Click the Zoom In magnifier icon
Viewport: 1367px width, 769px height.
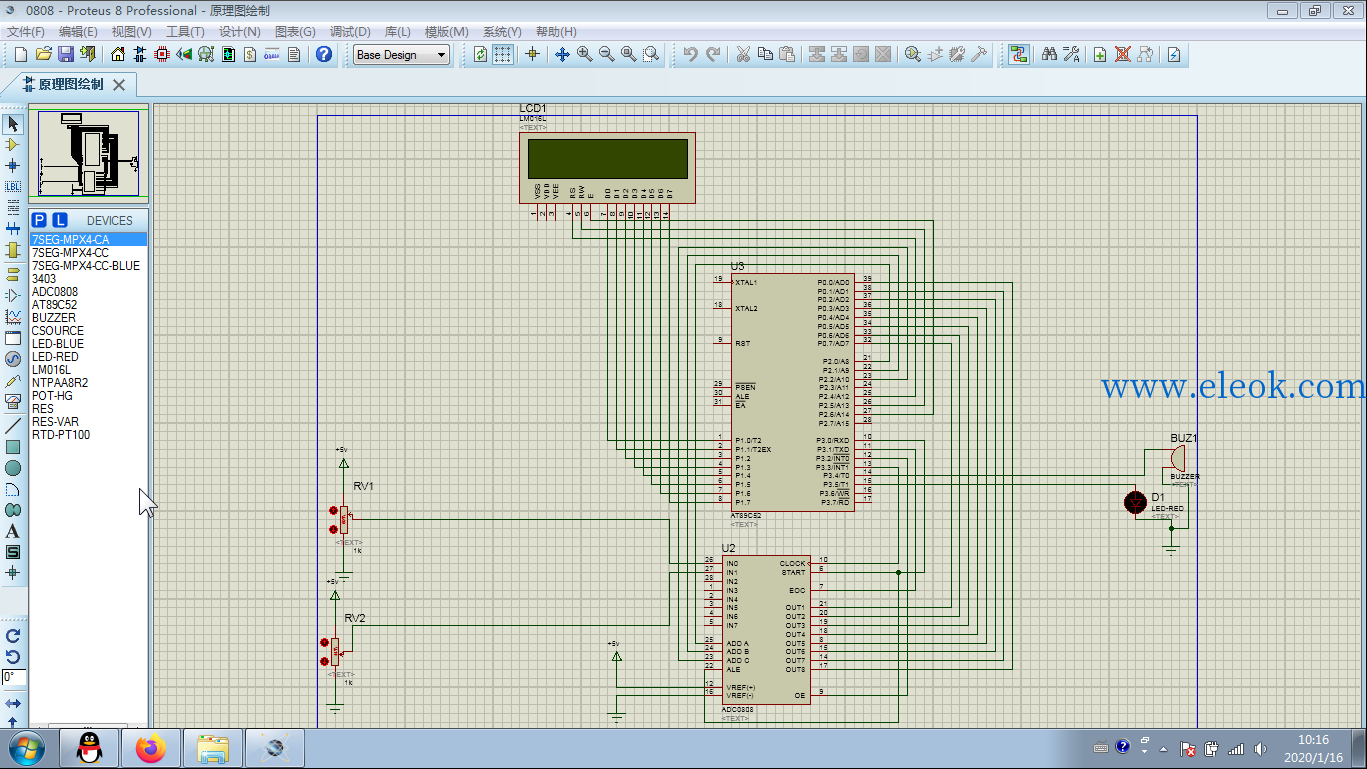pyautogui.click(x=584, y=54)
